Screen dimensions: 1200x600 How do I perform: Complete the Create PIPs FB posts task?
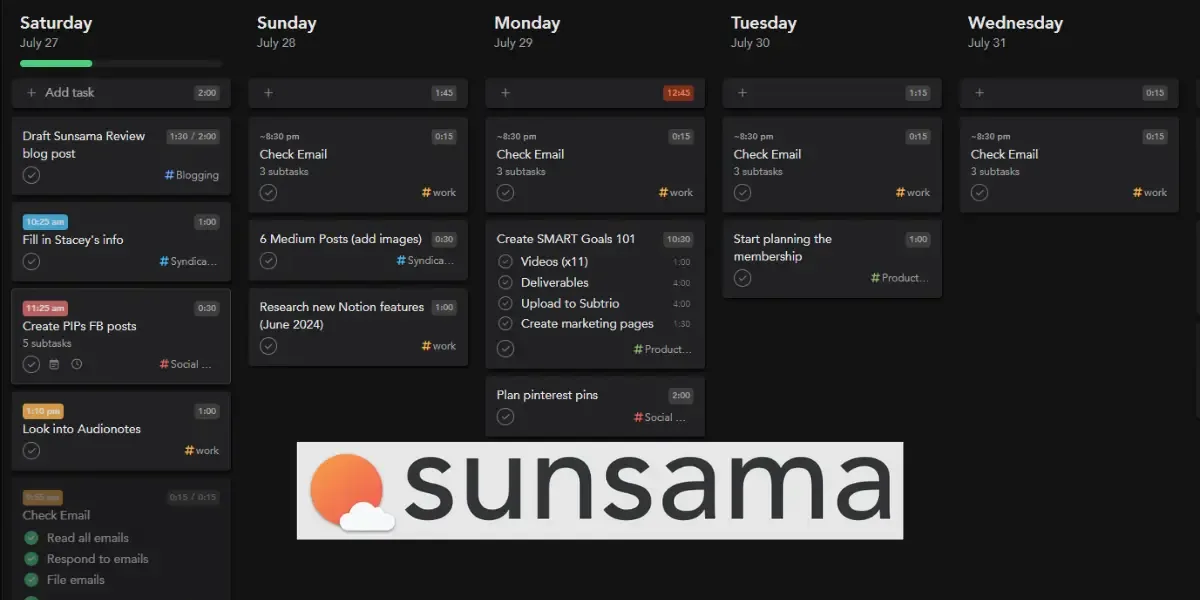click(x=32, y=365)
